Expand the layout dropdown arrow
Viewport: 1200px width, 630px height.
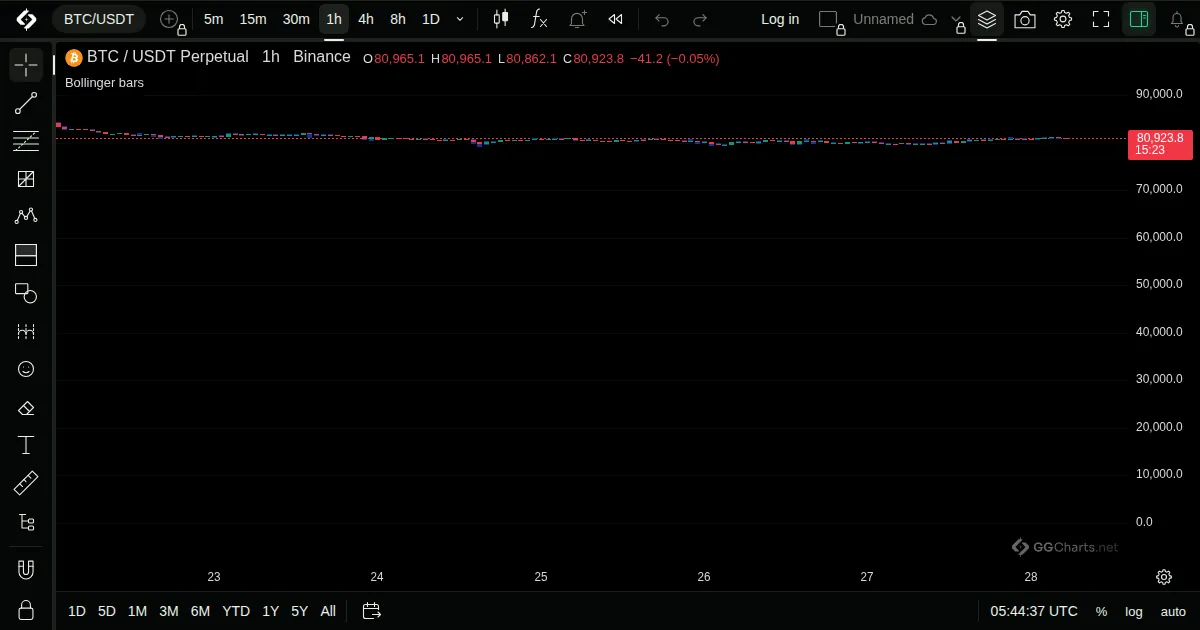pos(956,19)
